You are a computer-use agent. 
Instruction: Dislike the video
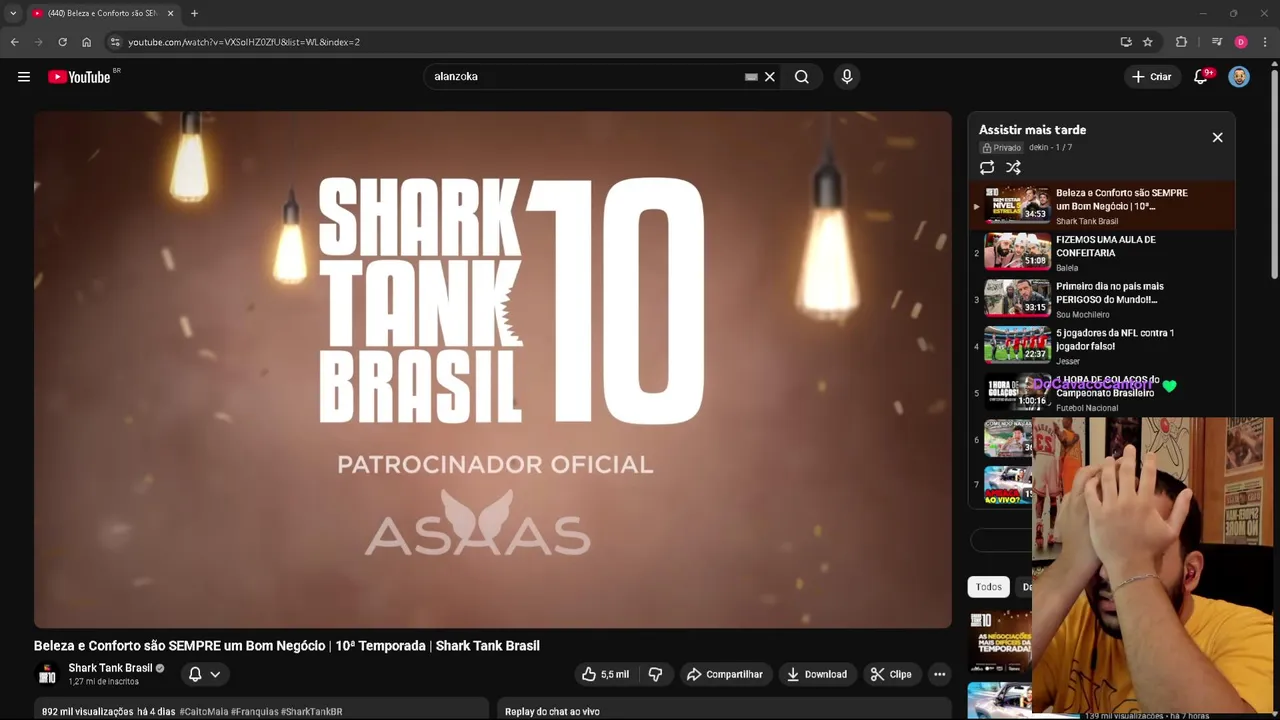(655, 674)
